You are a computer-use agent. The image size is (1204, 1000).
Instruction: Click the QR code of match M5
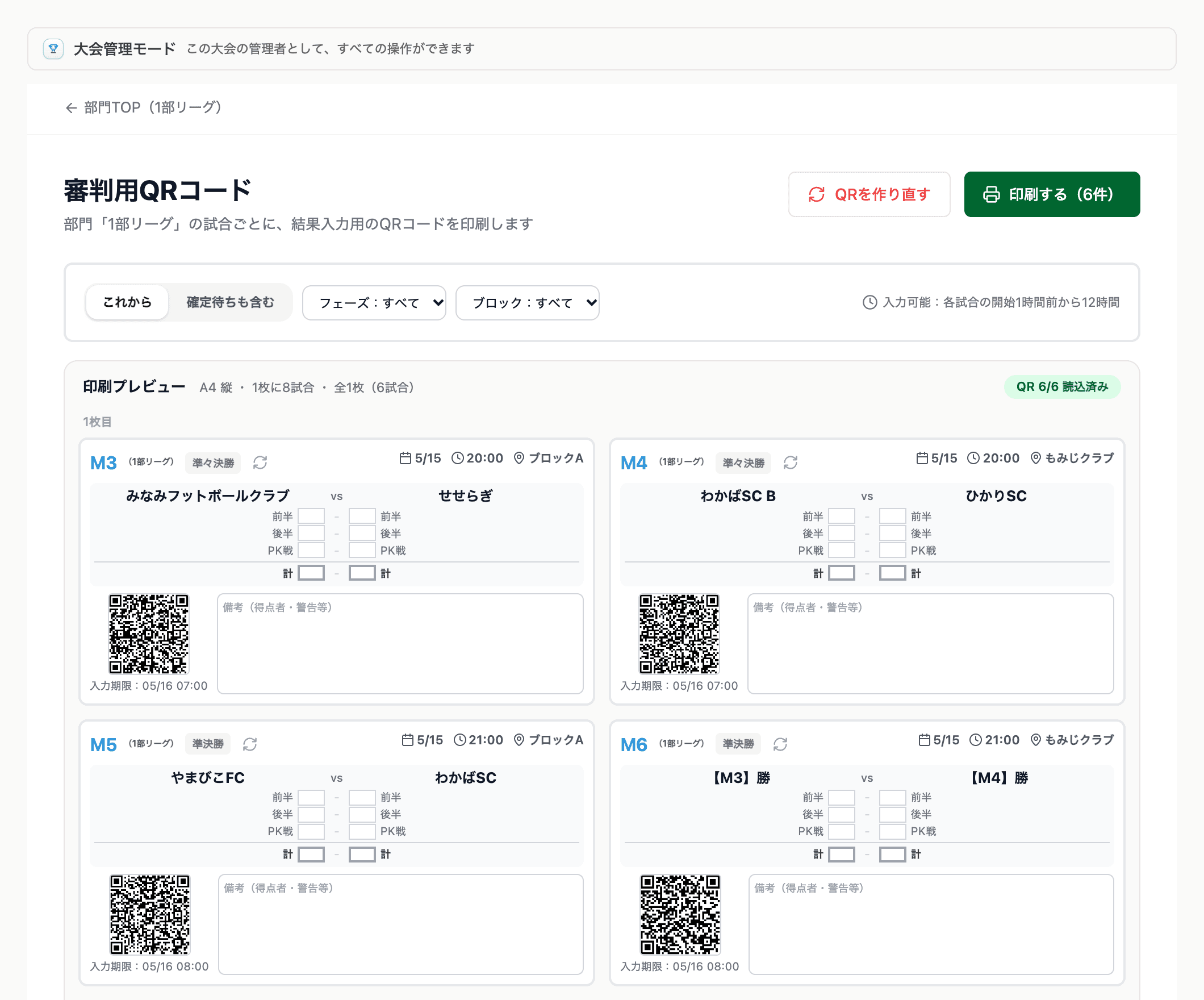pyautogui.click(x=149, y=915)
